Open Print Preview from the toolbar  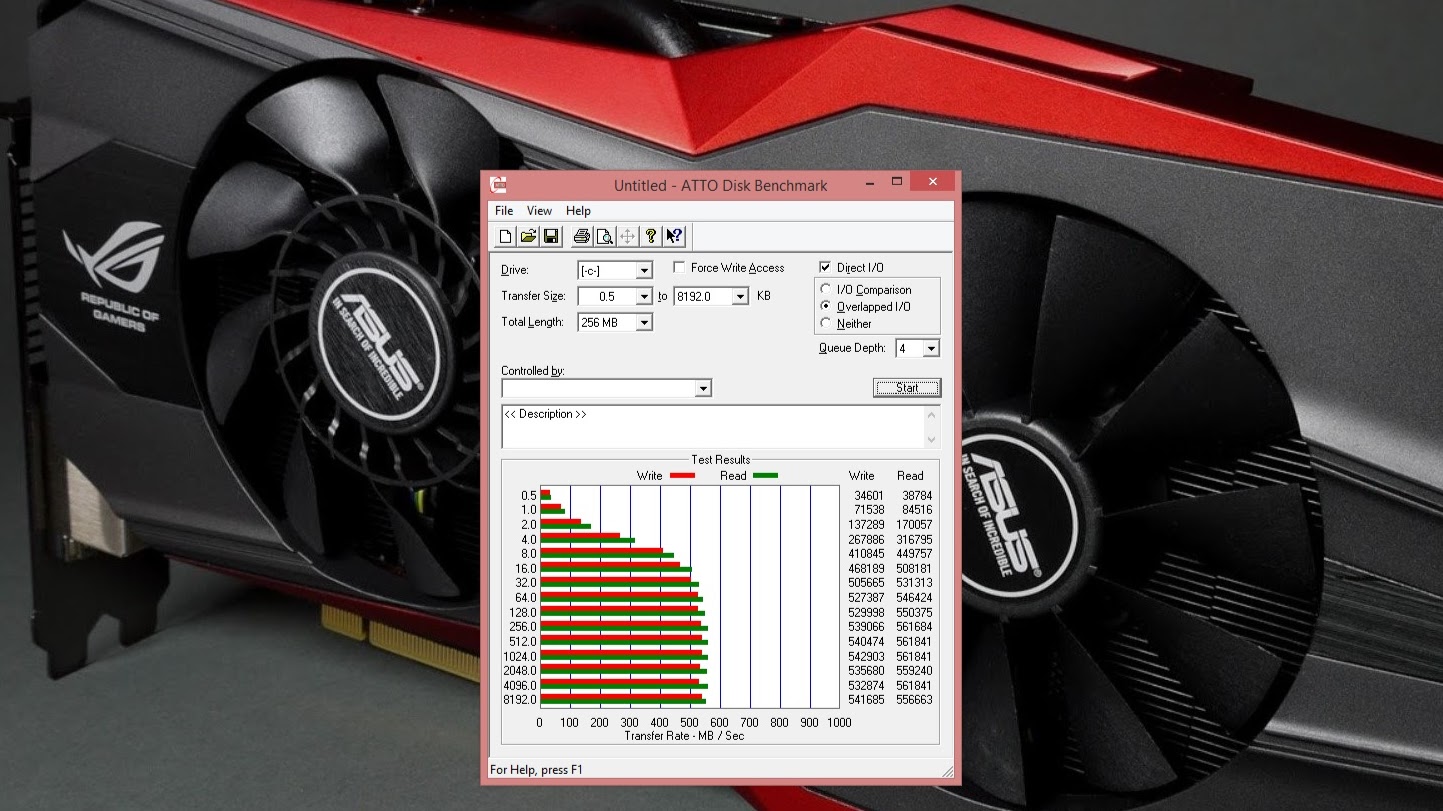[x=604, y=237]
